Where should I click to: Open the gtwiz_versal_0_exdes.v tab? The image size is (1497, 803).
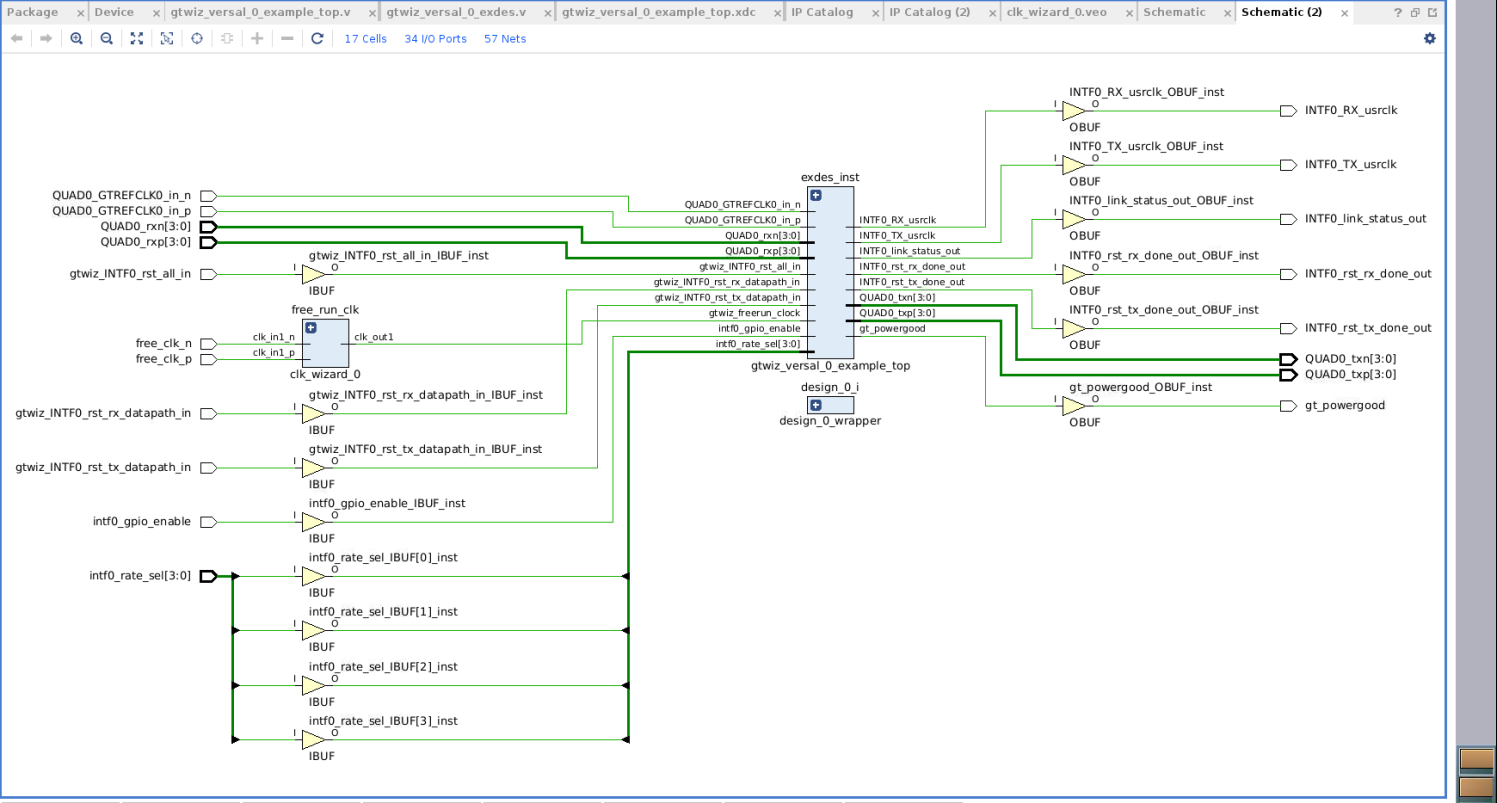click(455, 12)
